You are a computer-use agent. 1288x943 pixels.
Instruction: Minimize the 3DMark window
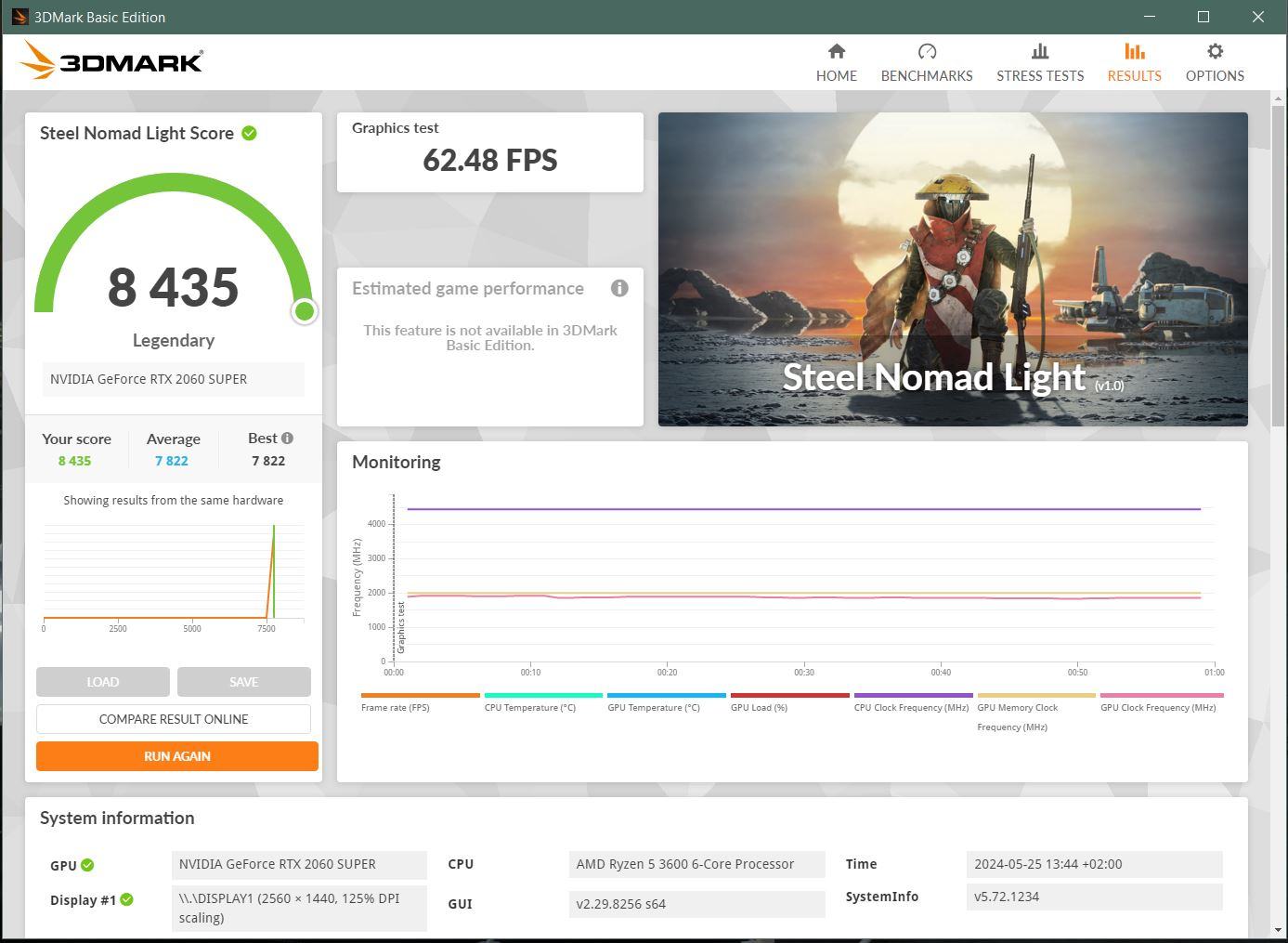coord(1150,17)
